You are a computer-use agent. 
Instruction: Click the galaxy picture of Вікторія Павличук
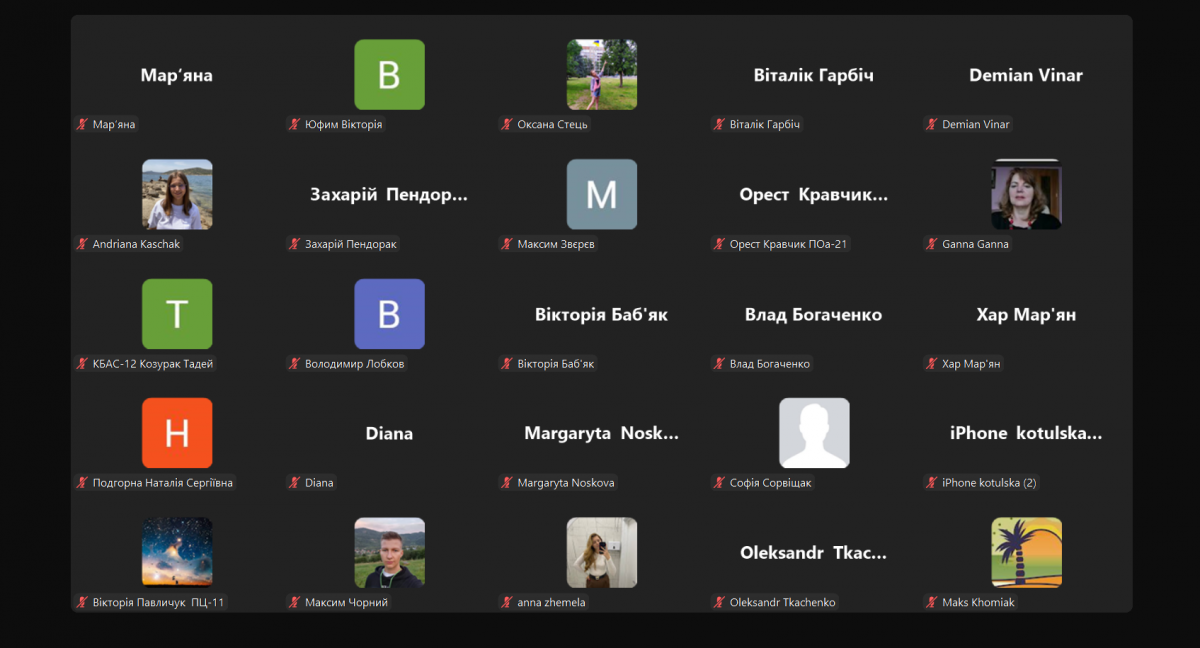pos(177,552)
